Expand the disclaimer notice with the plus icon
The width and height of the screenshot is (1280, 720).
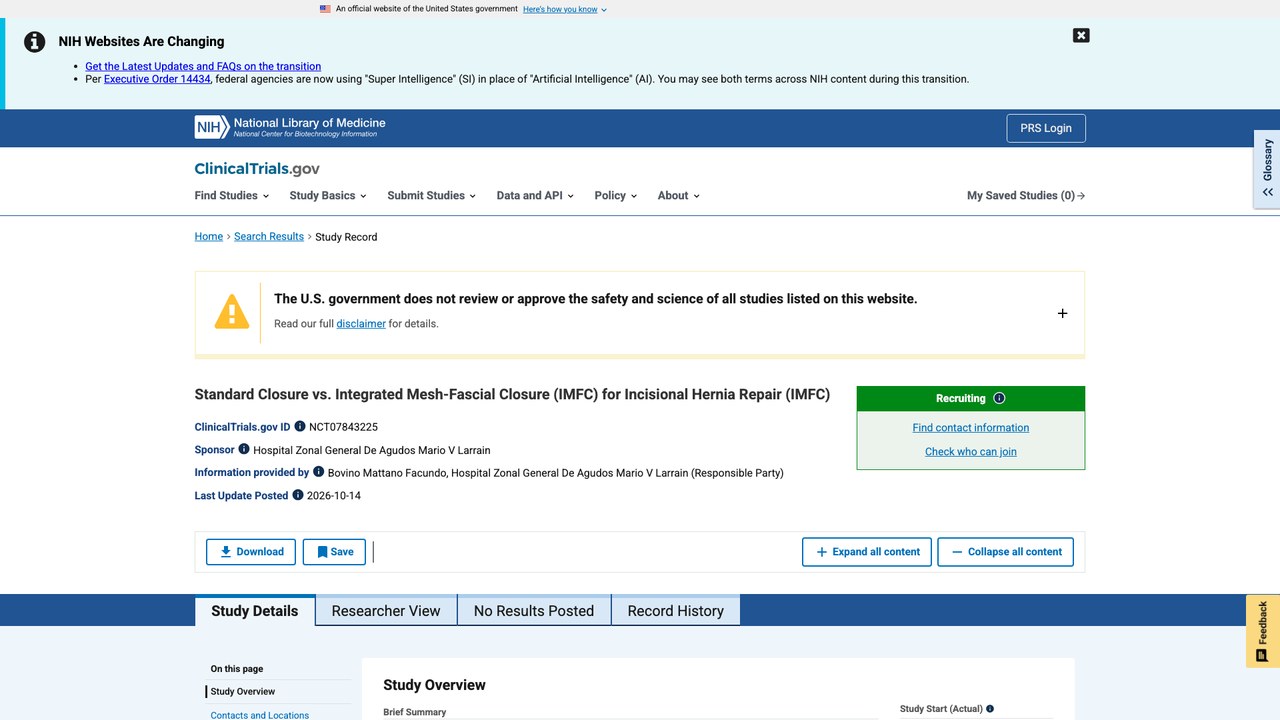click(1062, 313)
